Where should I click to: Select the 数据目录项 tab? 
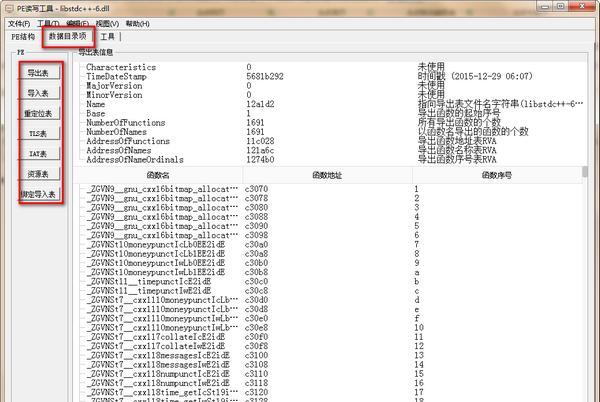[x=68, y=36]
